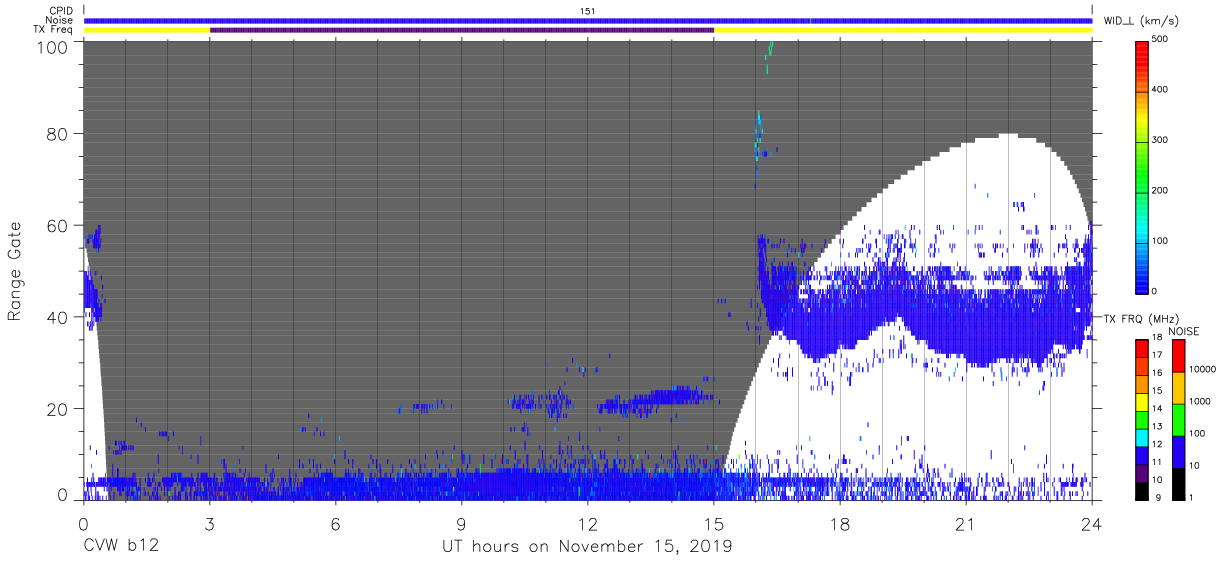Click the "Range Gate" axis title
The width and height of the screenshot is (1228, 567).
pyautogui.click(x=15, y=271)
